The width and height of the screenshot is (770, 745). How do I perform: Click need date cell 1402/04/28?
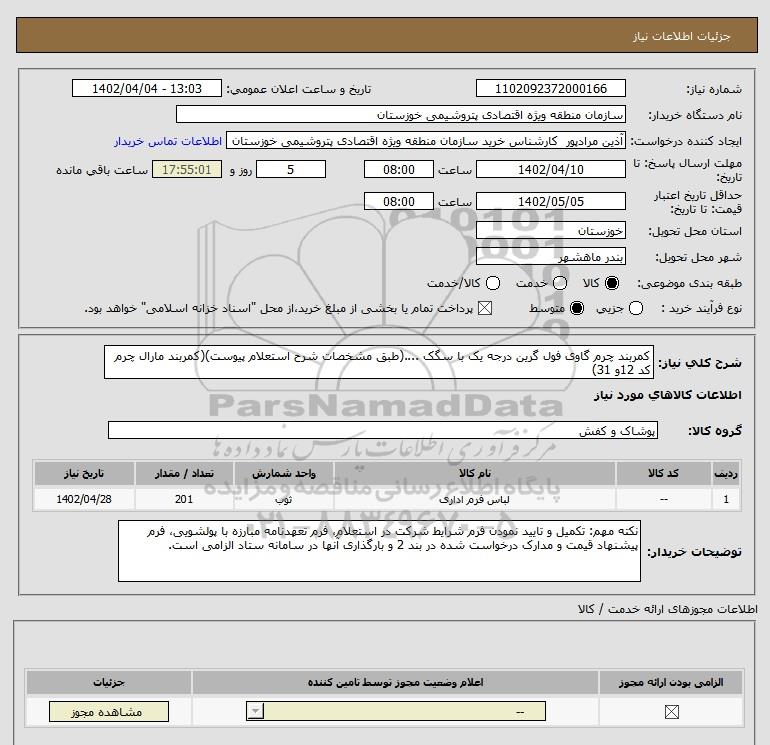(84, 499)
